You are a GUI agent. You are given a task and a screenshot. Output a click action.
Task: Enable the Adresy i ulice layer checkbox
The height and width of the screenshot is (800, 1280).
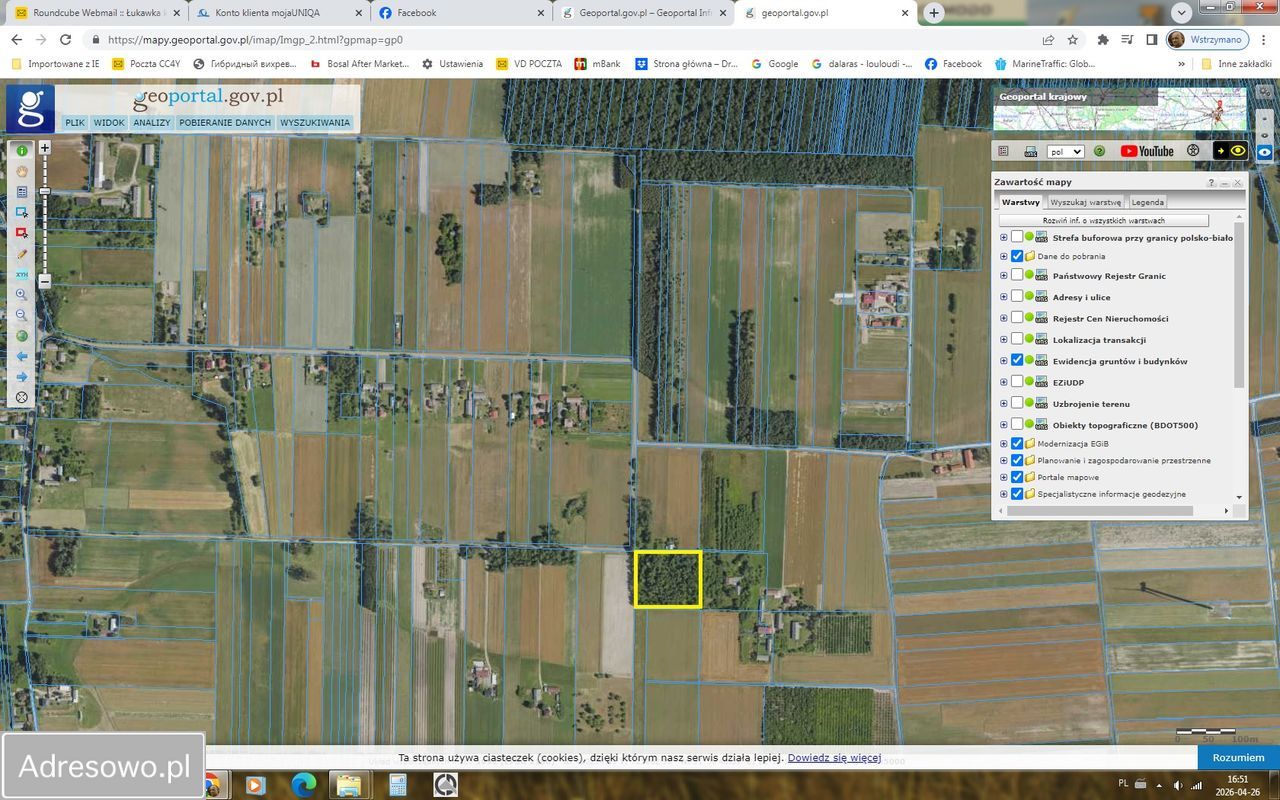pos(1017,297)
